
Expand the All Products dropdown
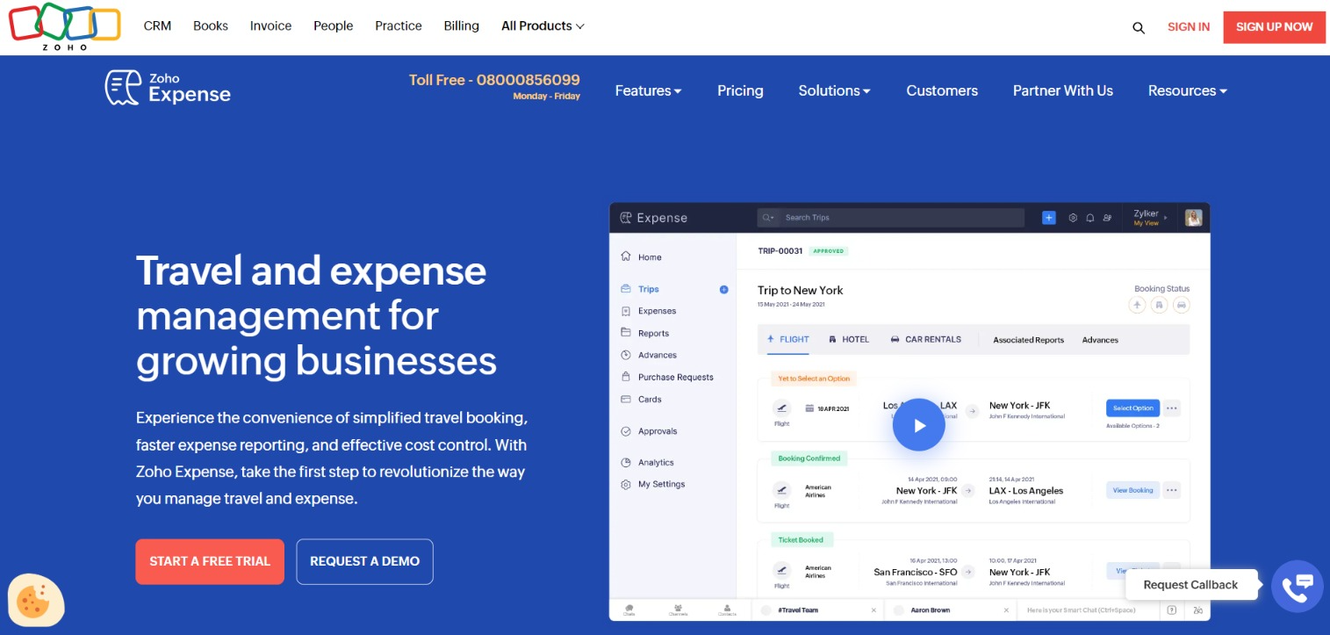point(542,25)
